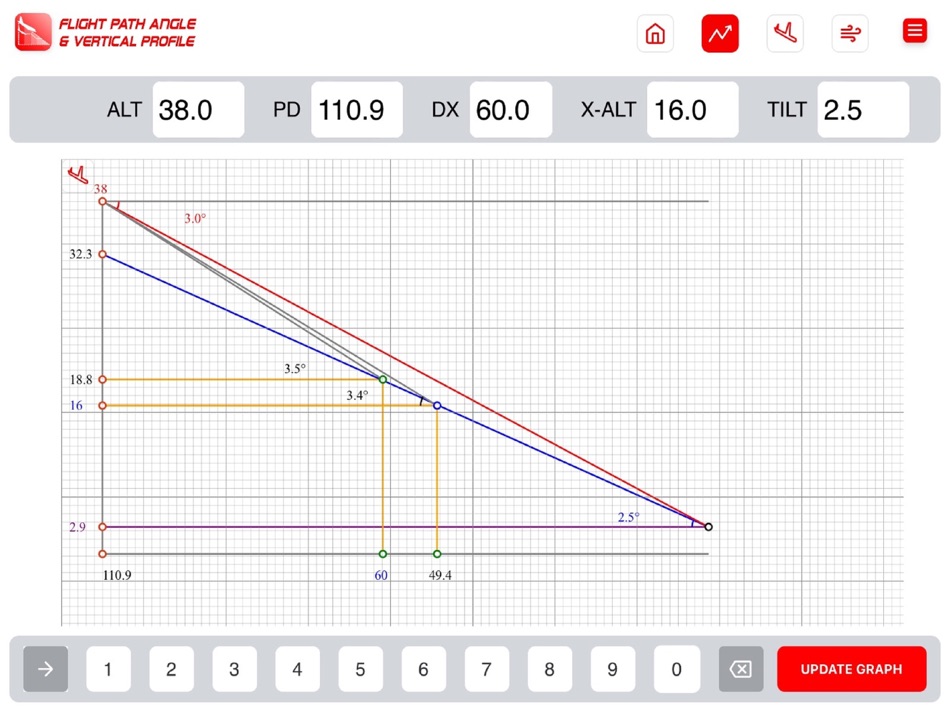Click the TILT label
This screenshot has width=950, height=712.
coord(787,110)
